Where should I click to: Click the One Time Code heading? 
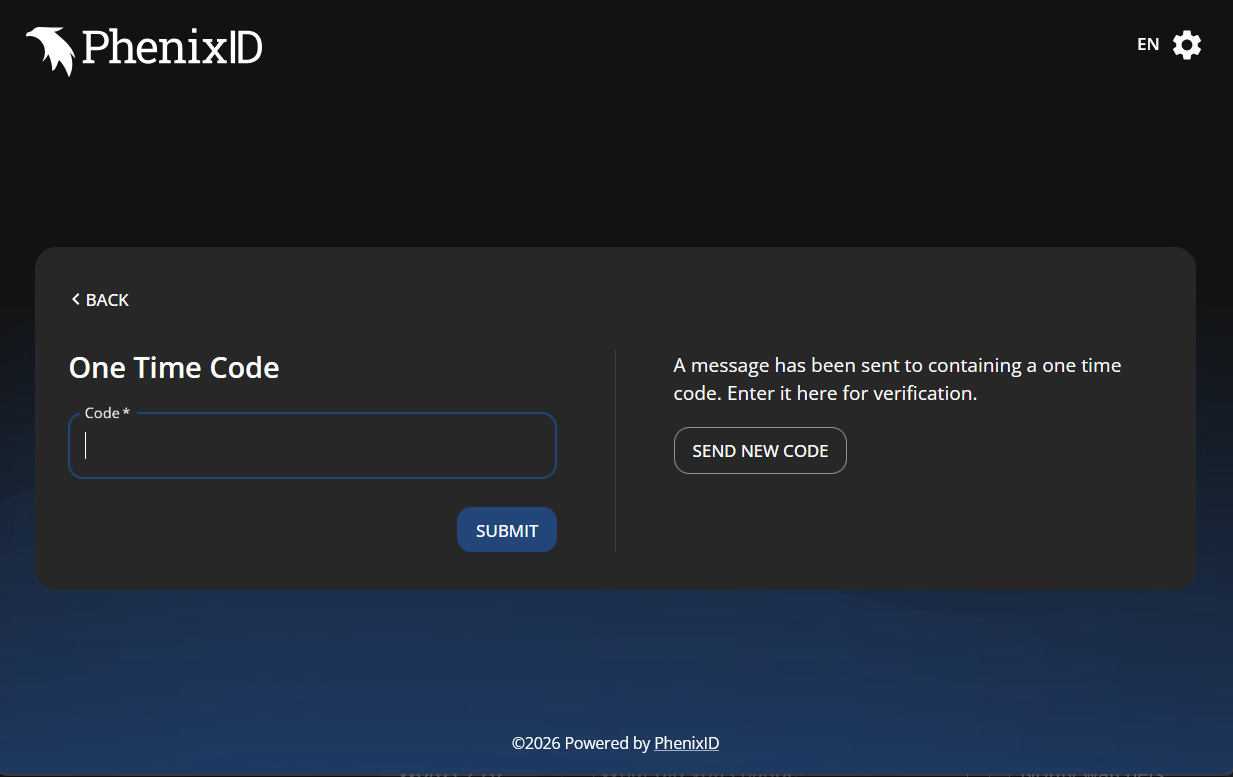click(174, 368)
